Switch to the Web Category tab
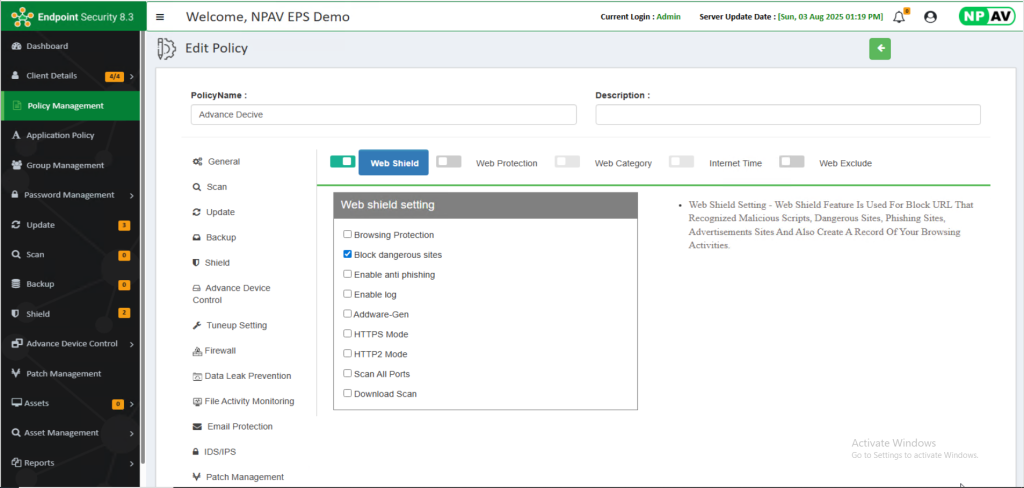 click(622, 163)
